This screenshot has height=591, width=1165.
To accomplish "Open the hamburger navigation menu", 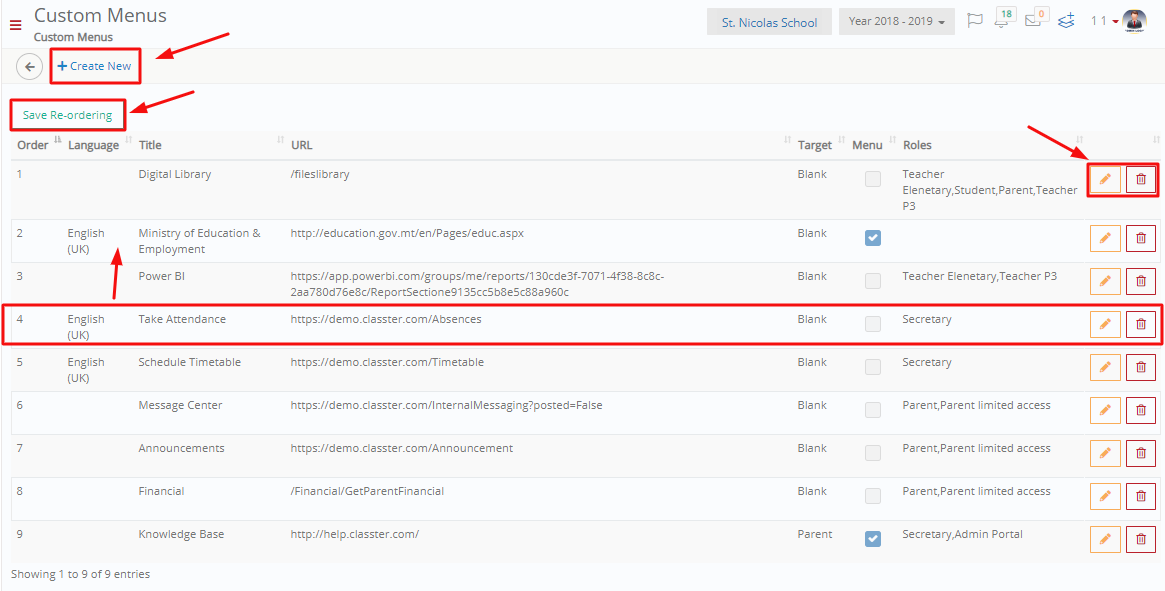I will (x=15, y=25).
